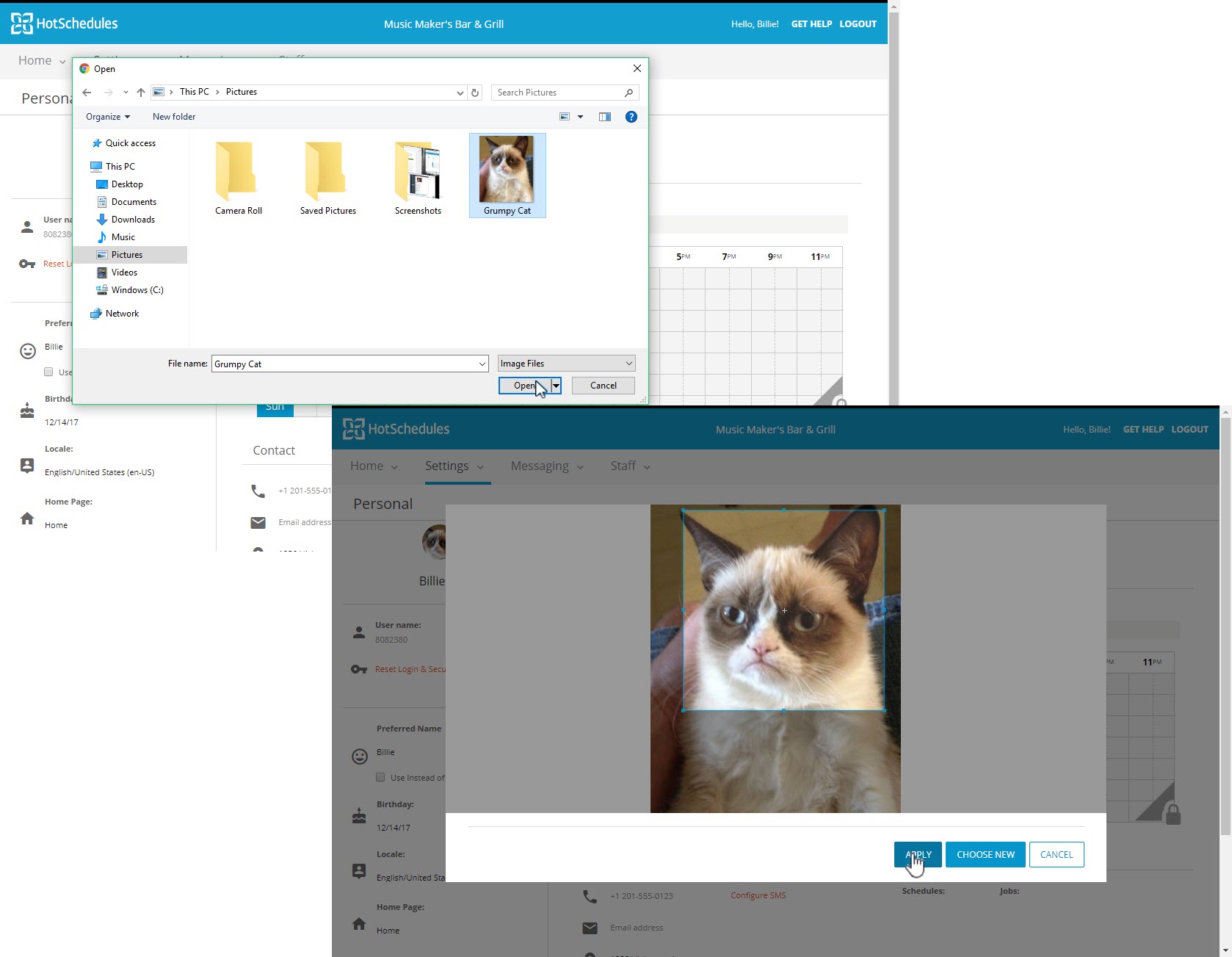Expand the address bar history dropdown
The width and height of the screenshot is (1232, 957).
[460, 93]
